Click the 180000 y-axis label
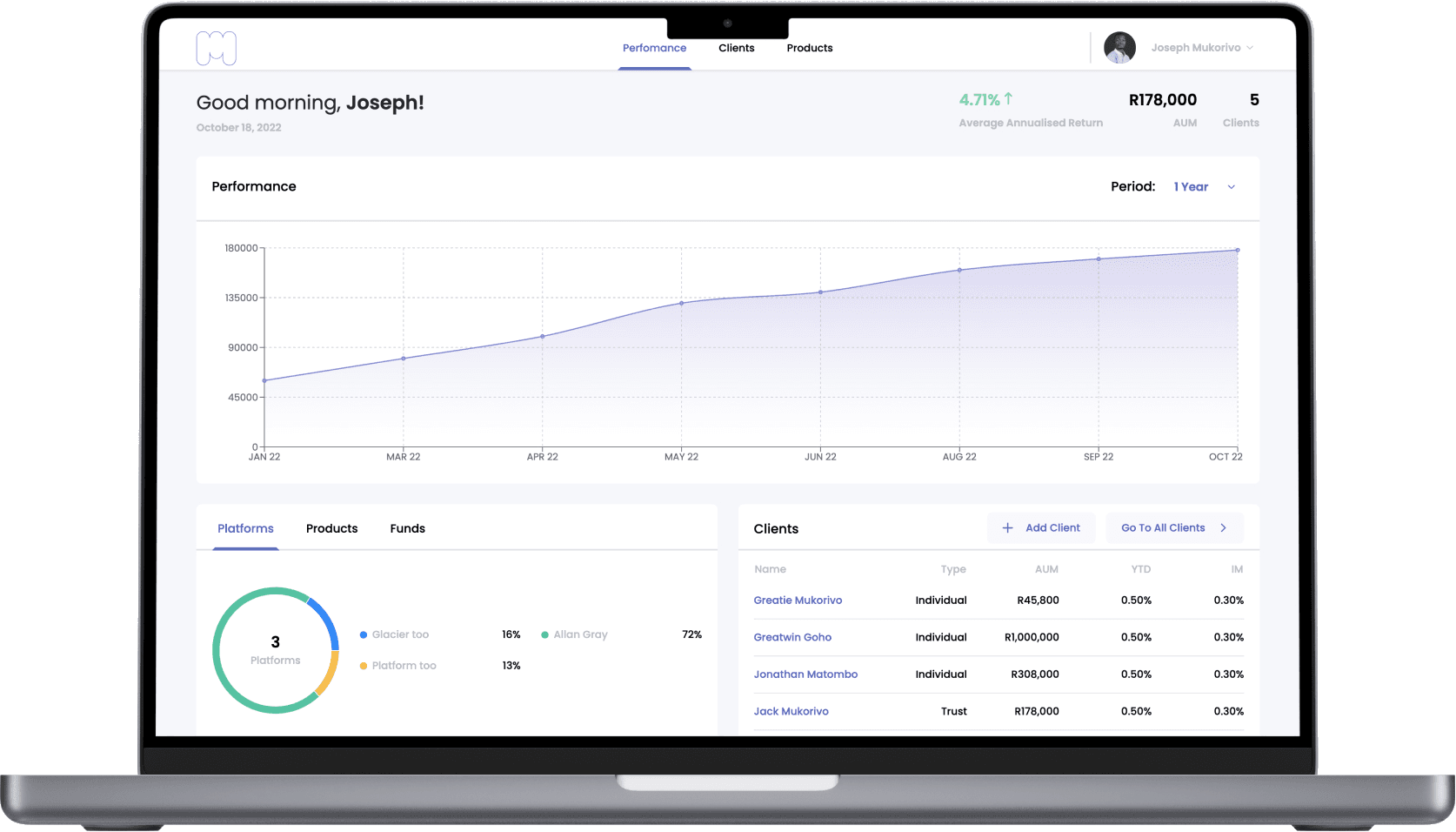The height and width of the screenshot is (832, 1456). tap(241, 248)
